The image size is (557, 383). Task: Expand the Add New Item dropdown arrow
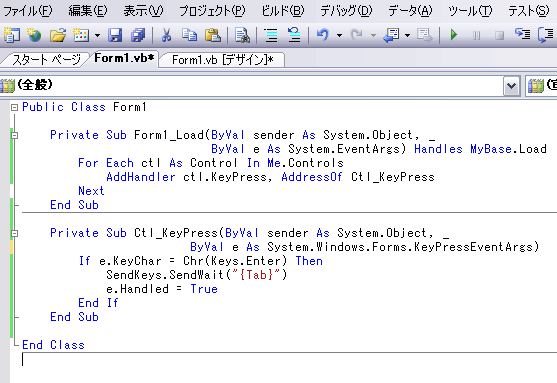97,35
